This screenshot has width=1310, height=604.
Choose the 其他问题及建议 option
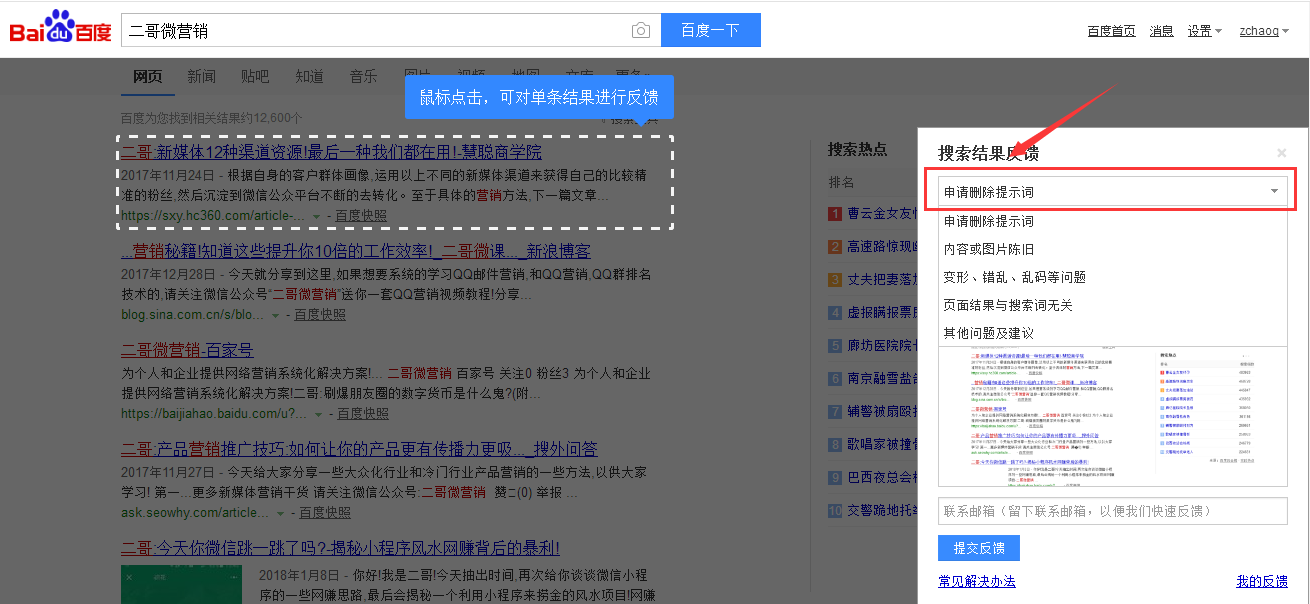point(1114,333)
